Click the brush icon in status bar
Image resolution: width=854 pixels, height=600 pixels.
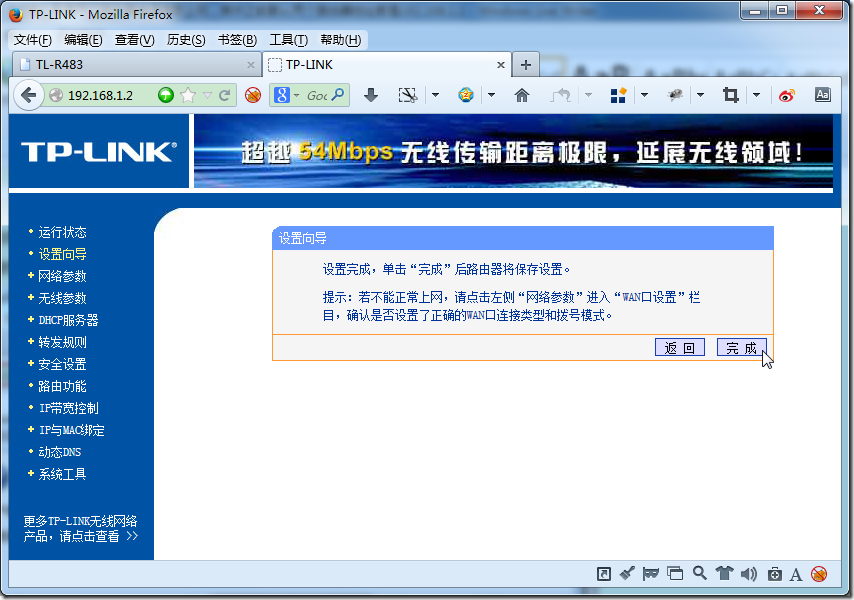point(627,573)
